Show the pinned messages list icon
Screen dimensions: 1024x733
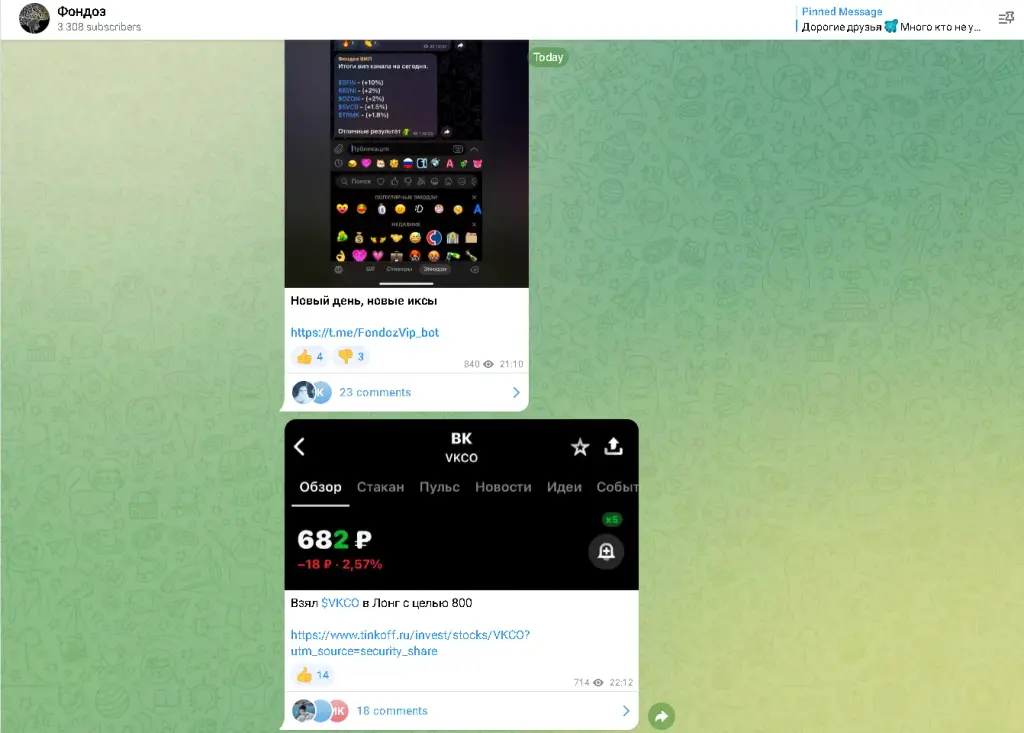pos(1006,18)
